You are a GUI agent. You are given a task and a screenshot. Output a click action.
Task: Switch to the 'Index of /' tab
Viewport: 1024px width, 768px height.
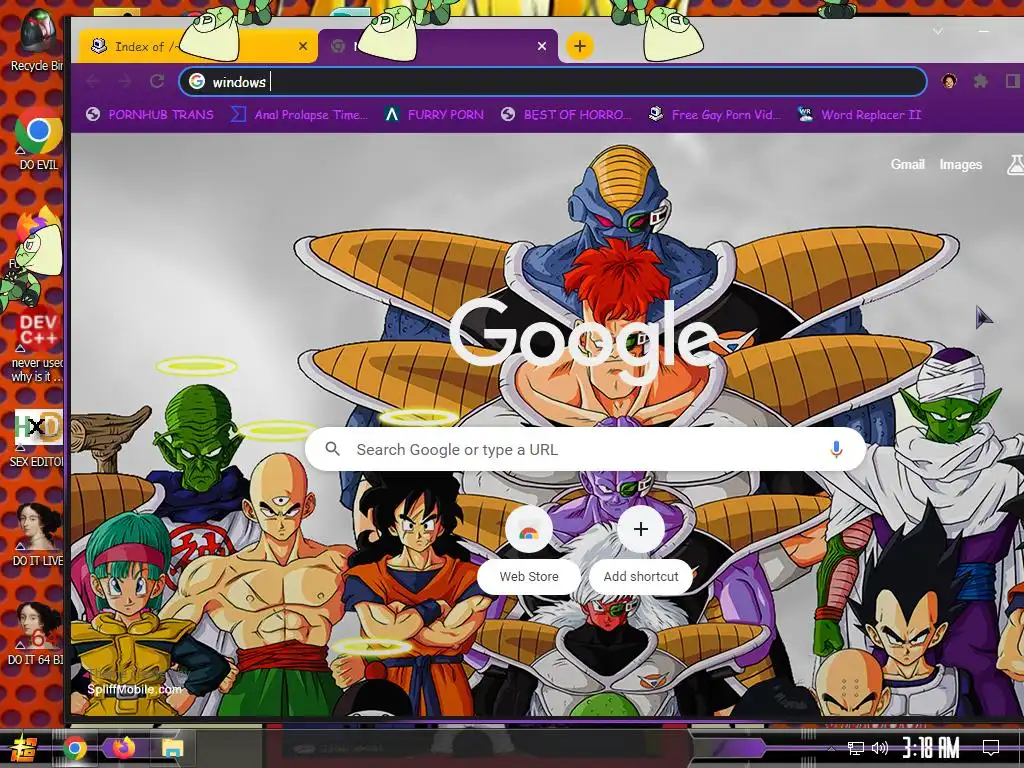[x=196, y=46]
